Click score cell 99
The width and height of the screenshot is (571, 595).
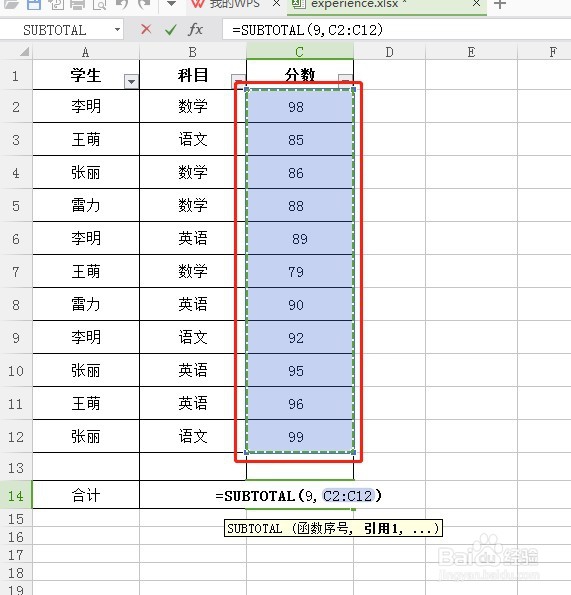300,437
